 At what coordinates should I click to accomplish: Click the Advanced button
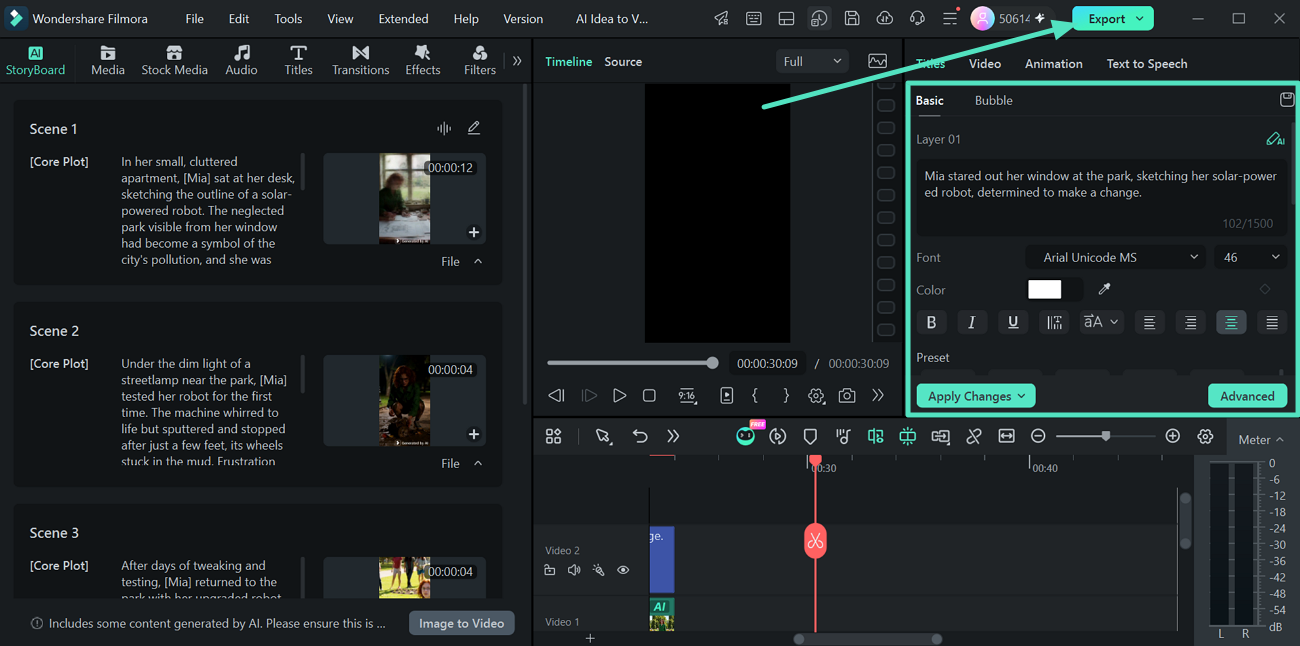point(1247,396)
